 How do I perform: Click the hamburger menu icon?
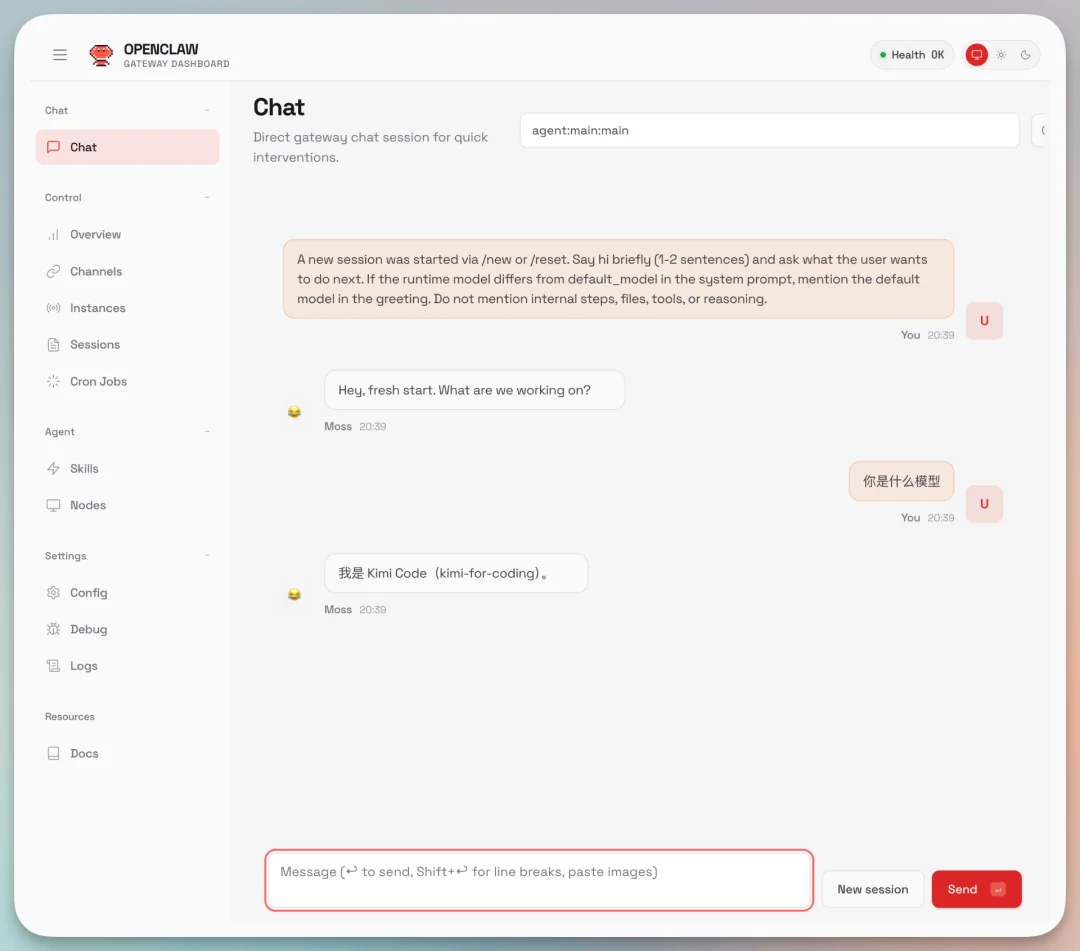tap(60, 55)
